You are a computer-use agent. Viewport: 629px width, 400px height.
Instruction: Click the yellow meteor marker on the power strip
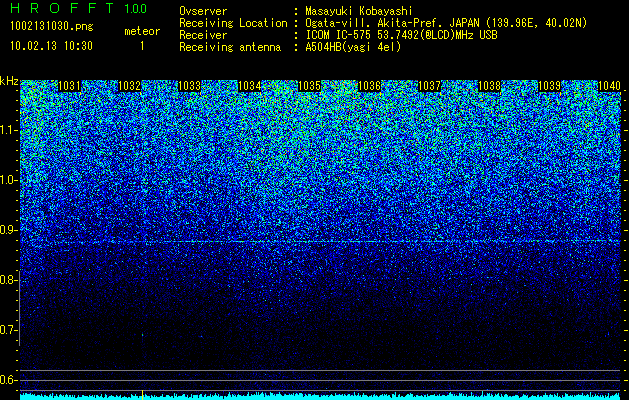[142, 395]
